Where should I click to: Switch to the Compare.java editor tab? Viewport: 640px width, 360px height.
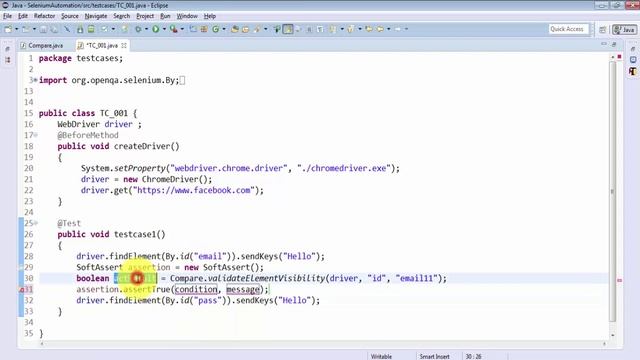[42, 45]
